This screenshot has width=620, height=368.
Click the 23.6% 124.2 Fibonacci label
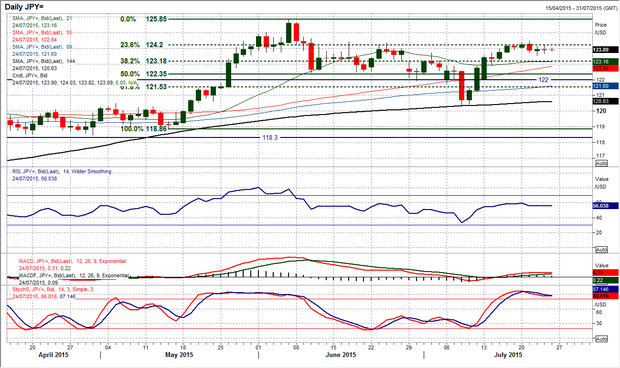[141, 45]
